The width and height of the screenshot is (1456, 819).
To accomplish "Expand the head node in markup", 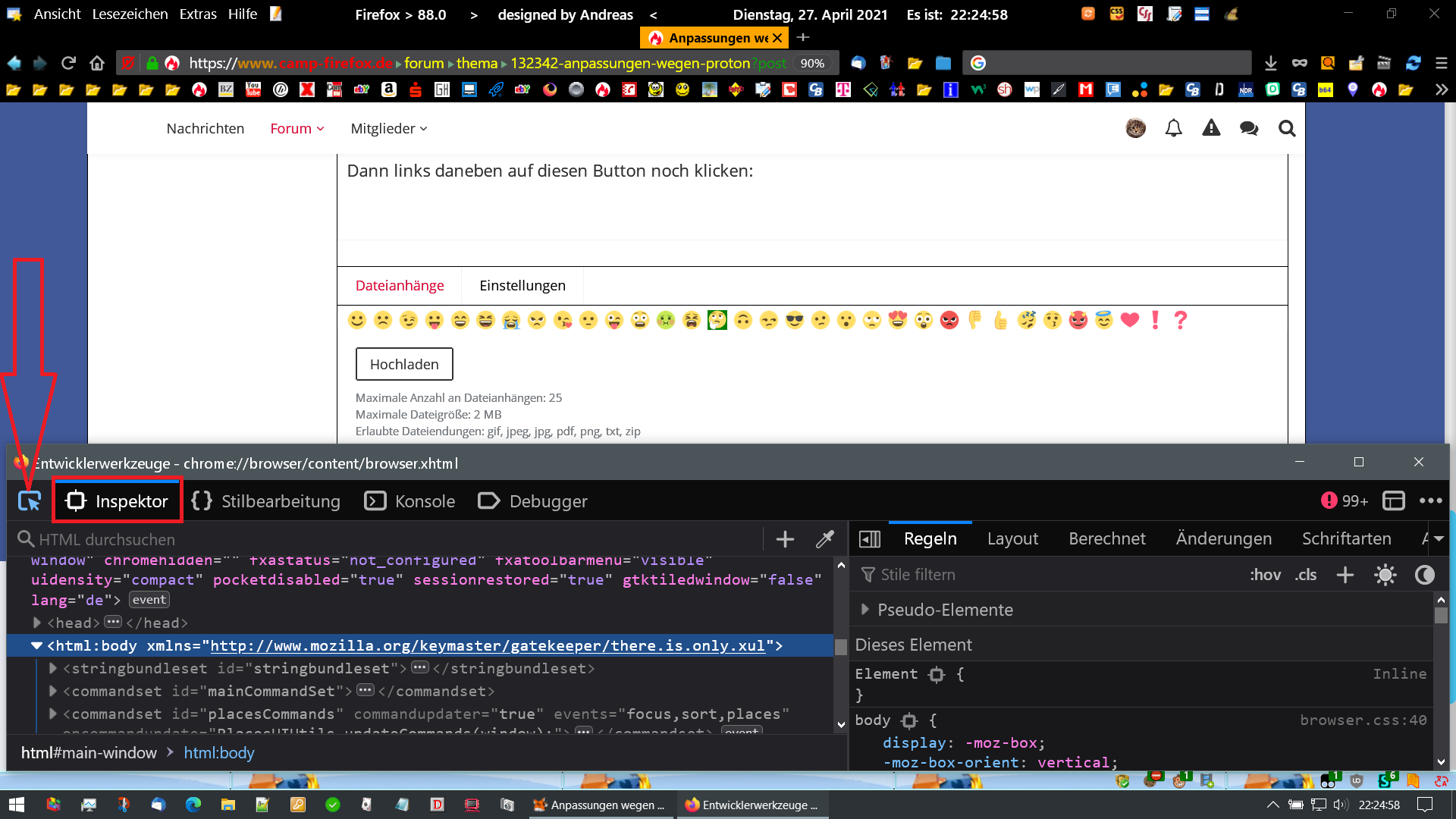I will point(37,623).
